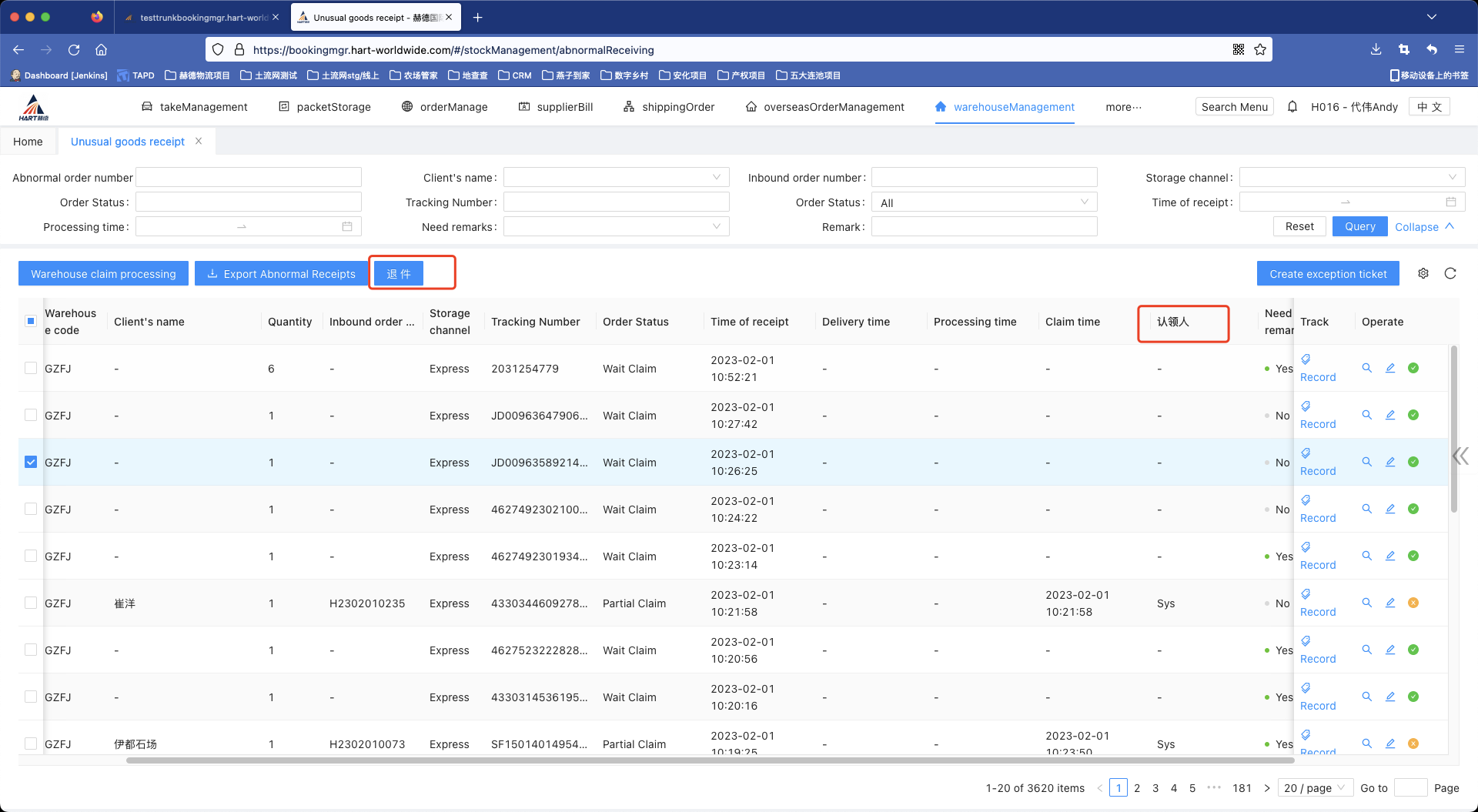Uncheck the selected JD00963589214 row checkbox
The width and height of the screenshot is (1478, 812).
point(31,462)
